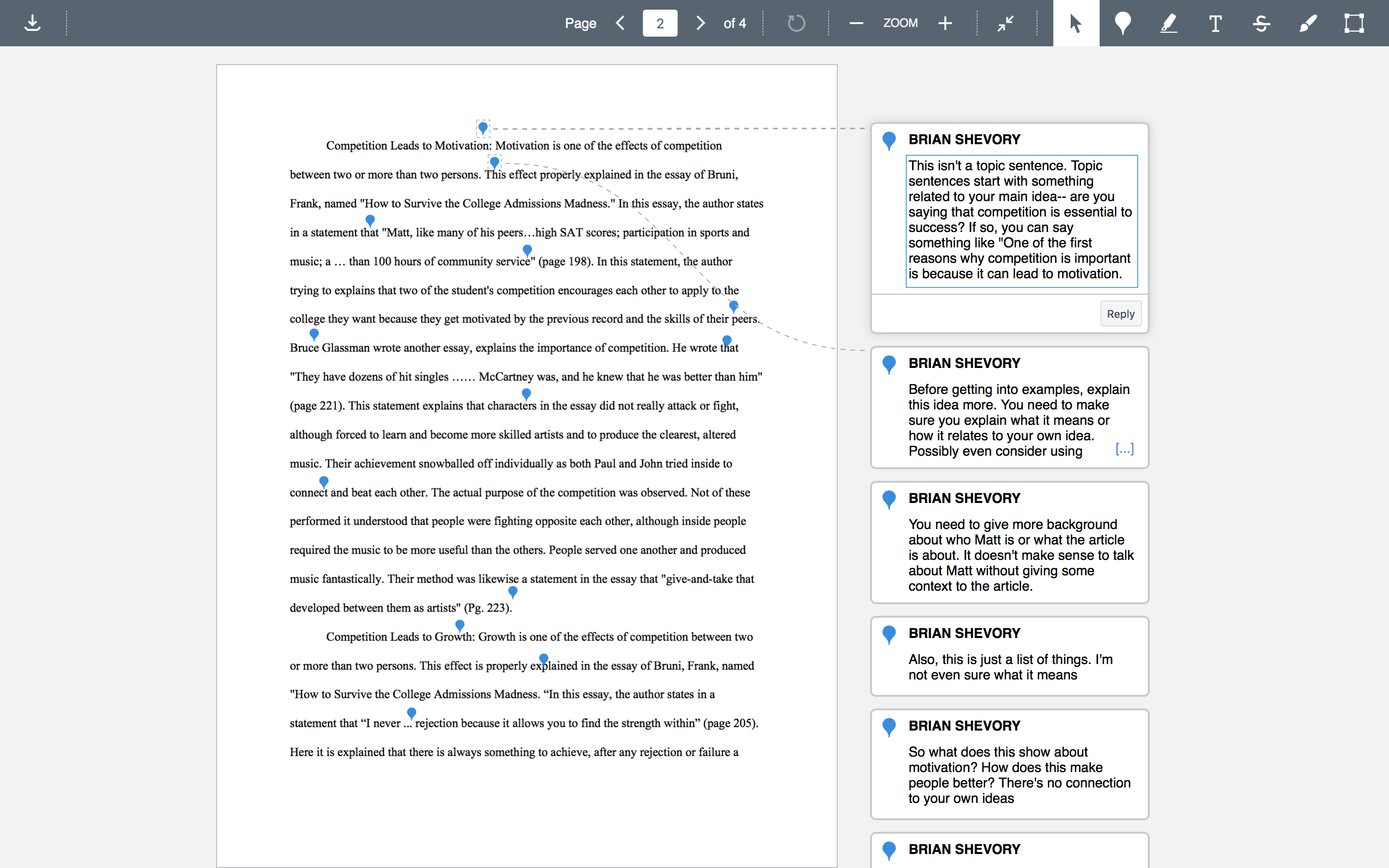Click the pin marker above 'This effect properly'
The image size is (1389, 868).
click(494, 163)
